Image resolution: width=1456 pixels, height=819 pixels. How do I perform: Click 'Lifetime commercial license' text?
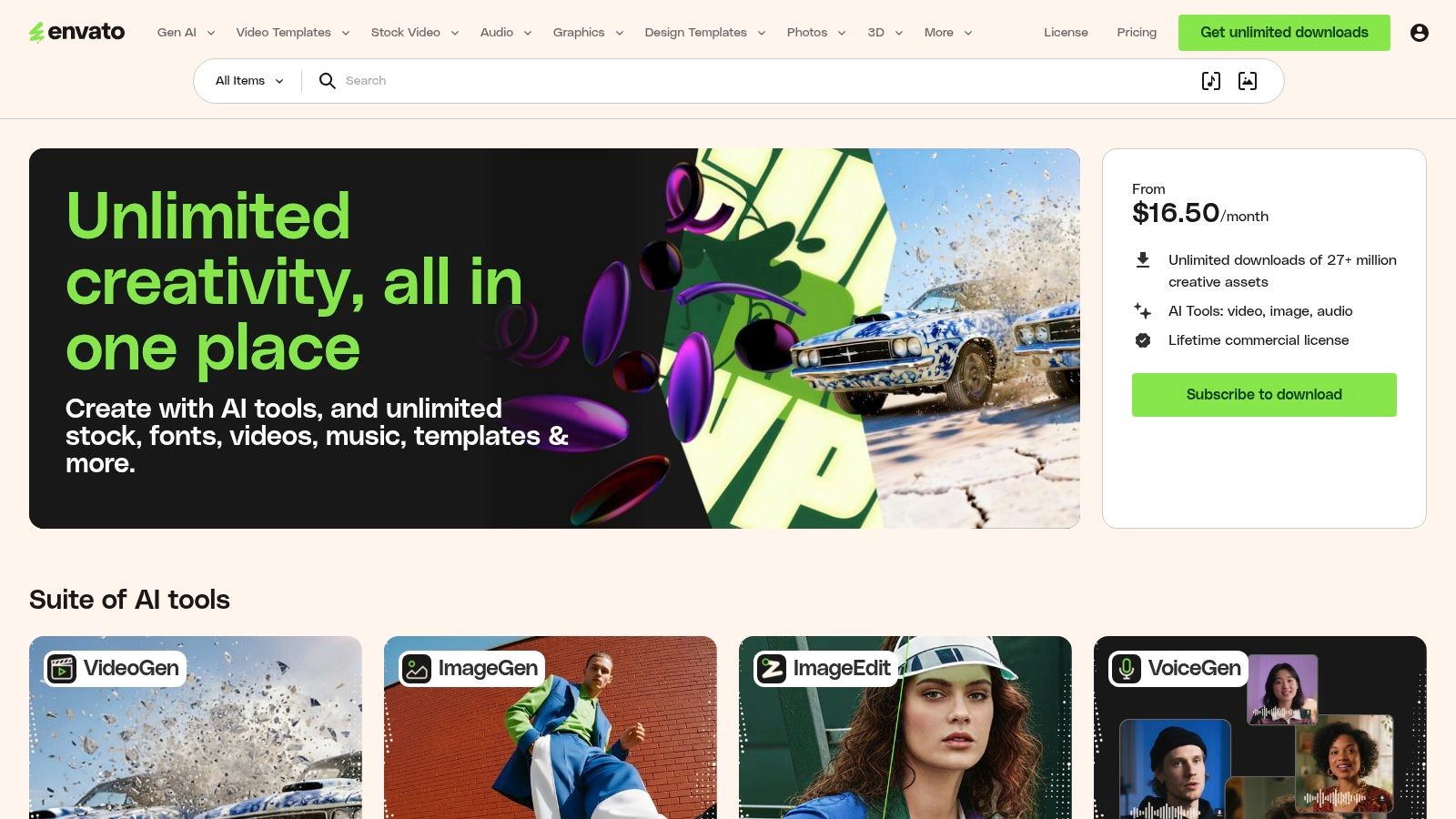1259,340
